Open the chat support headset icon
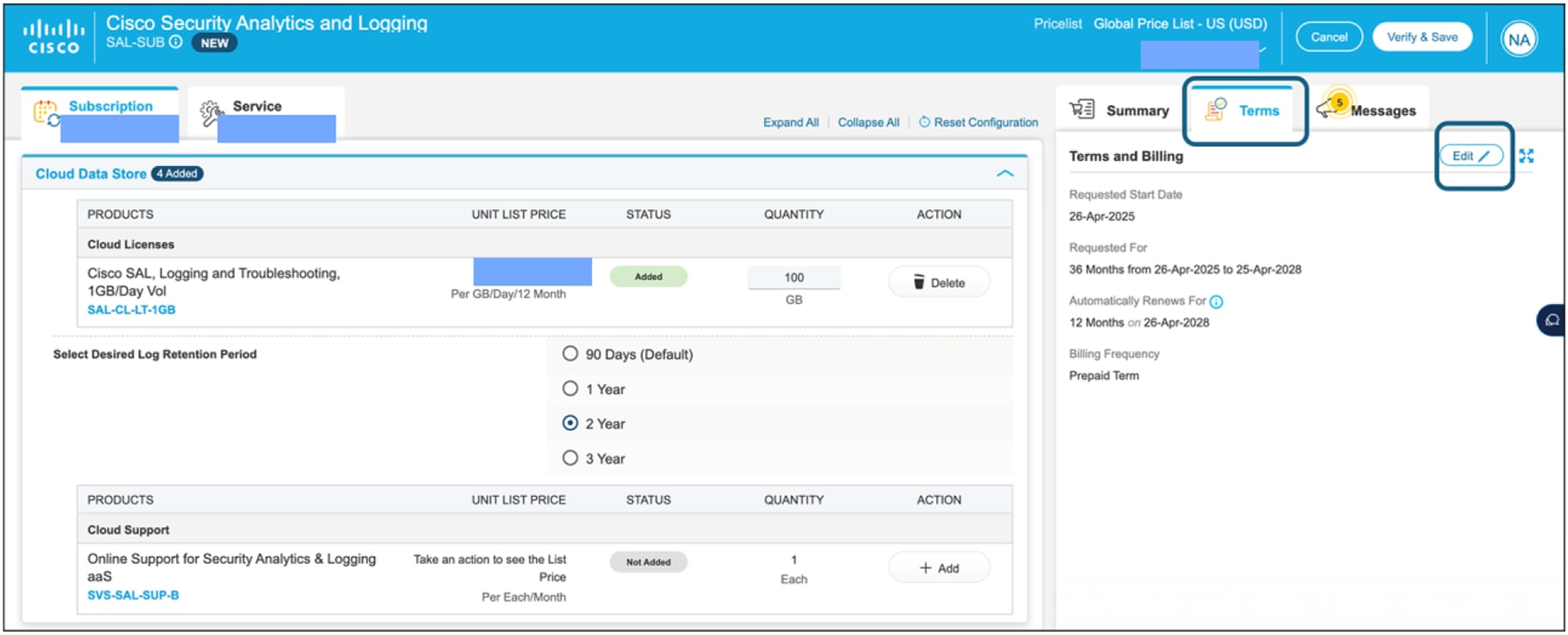Image resolution: width=1568 pixels, height=635 pixels. point(1552,321)
